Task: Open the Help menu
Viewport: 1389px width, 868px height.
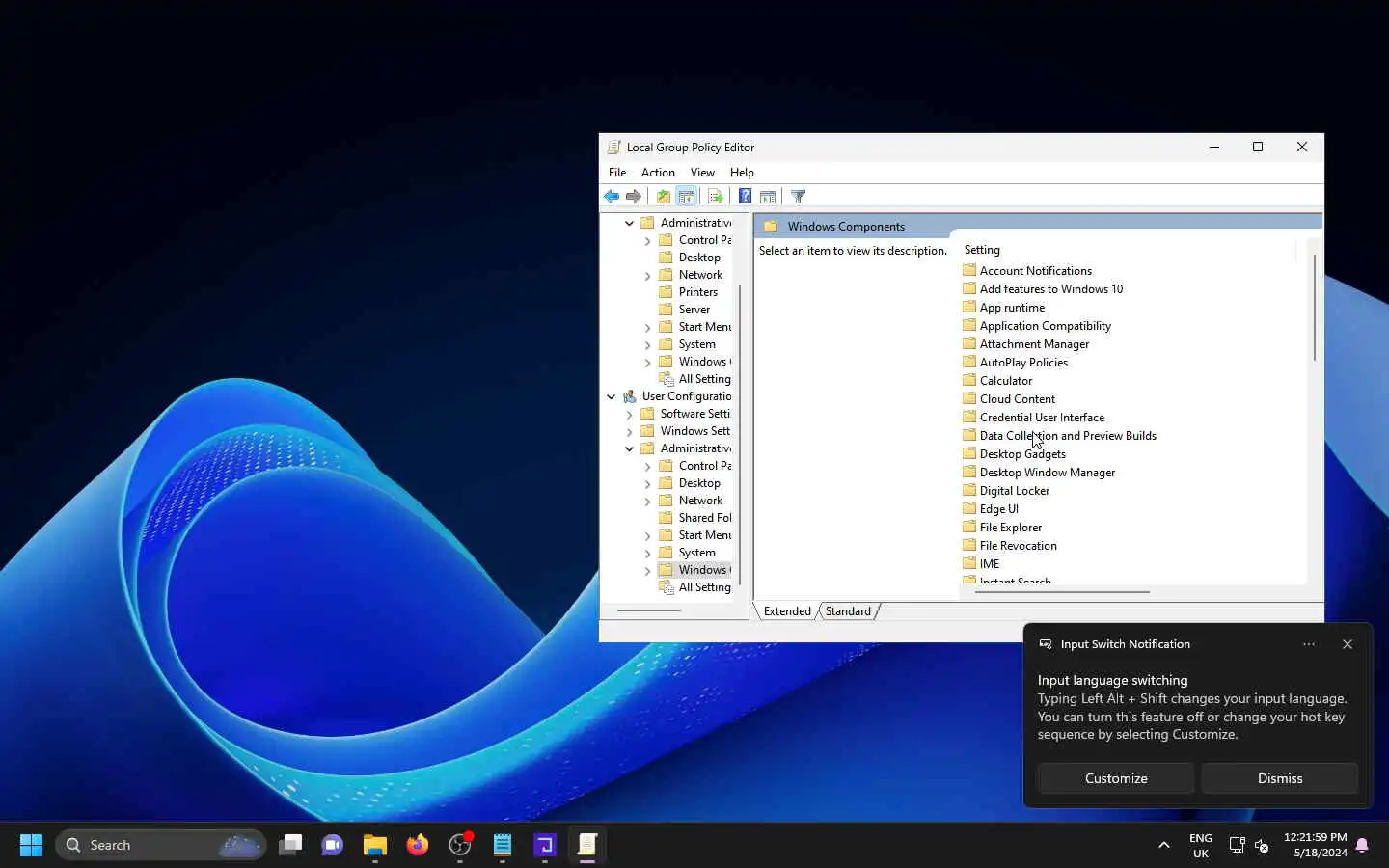Action: 742,173
